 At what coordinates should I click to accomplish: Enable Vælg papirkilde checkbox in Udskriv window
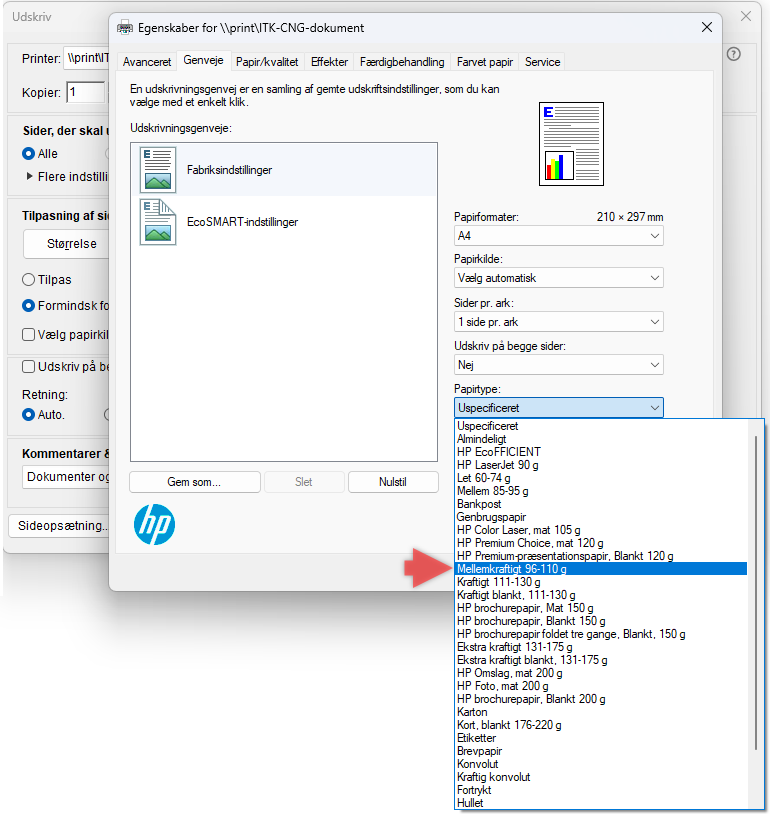29,334
